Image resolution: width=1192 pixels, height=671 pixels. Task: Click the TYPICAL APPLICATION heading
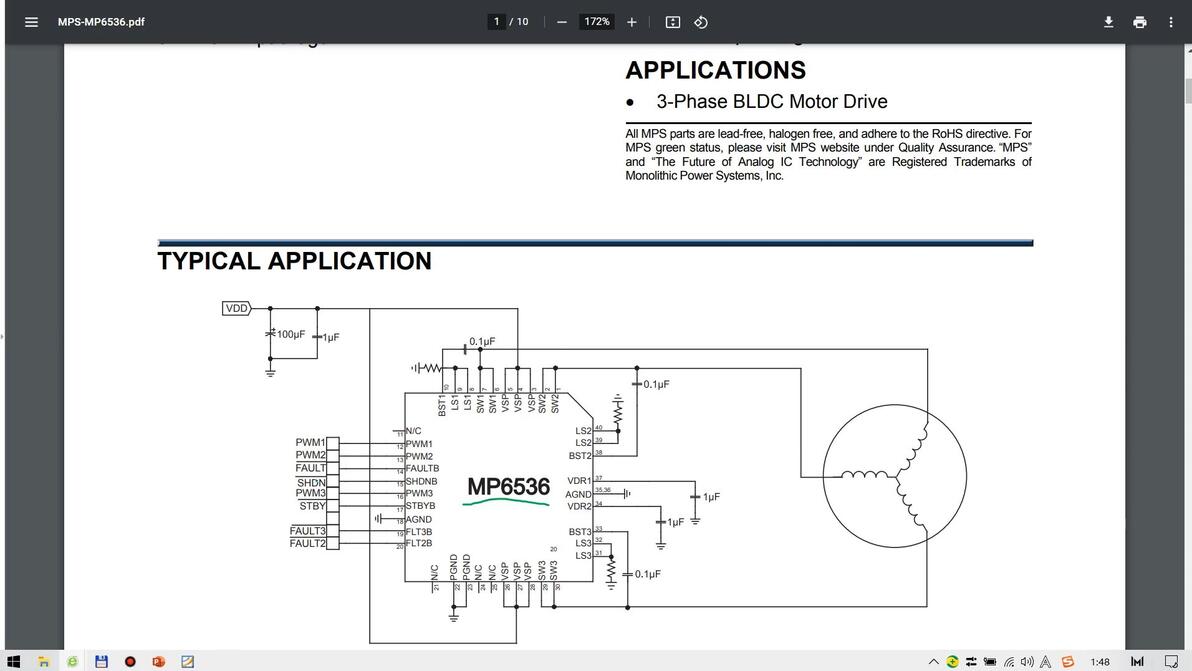tap(294, 261)
